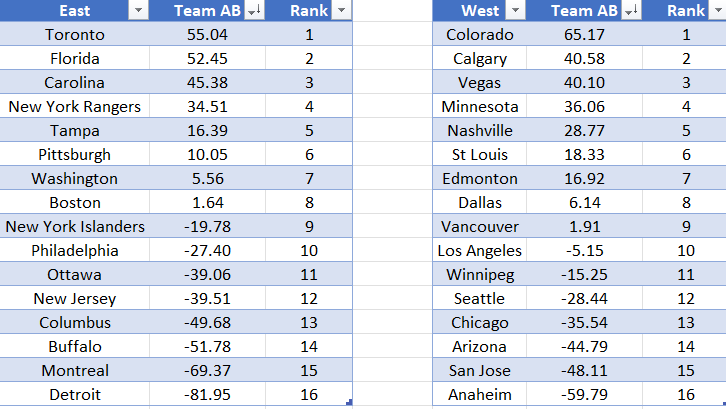Click the -81.95 value cell

click(208, 395)
